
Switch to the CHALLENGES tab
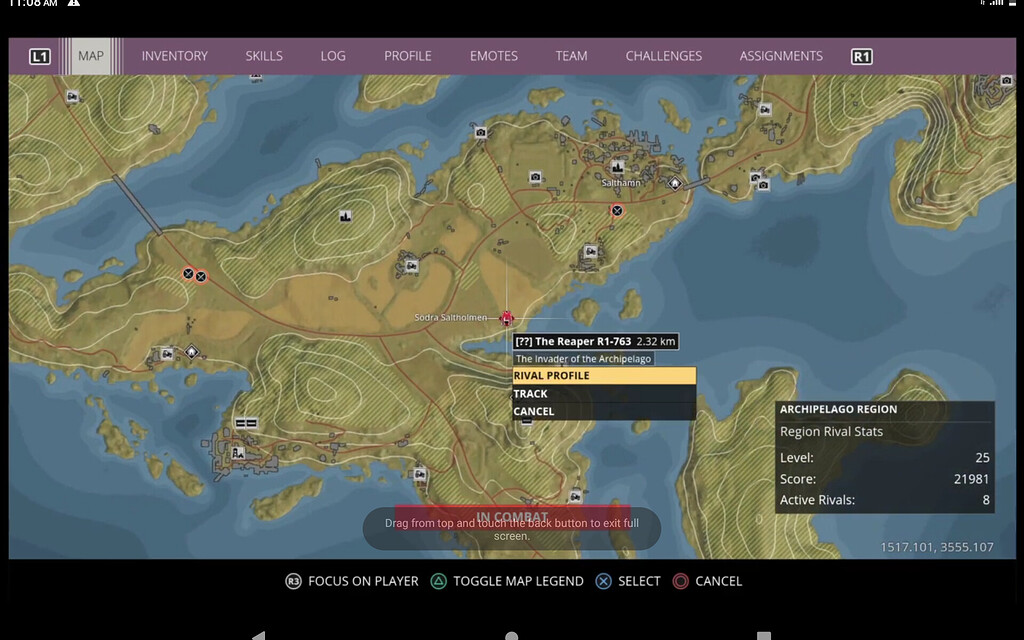pyautogui.click(x=663, y=56)
